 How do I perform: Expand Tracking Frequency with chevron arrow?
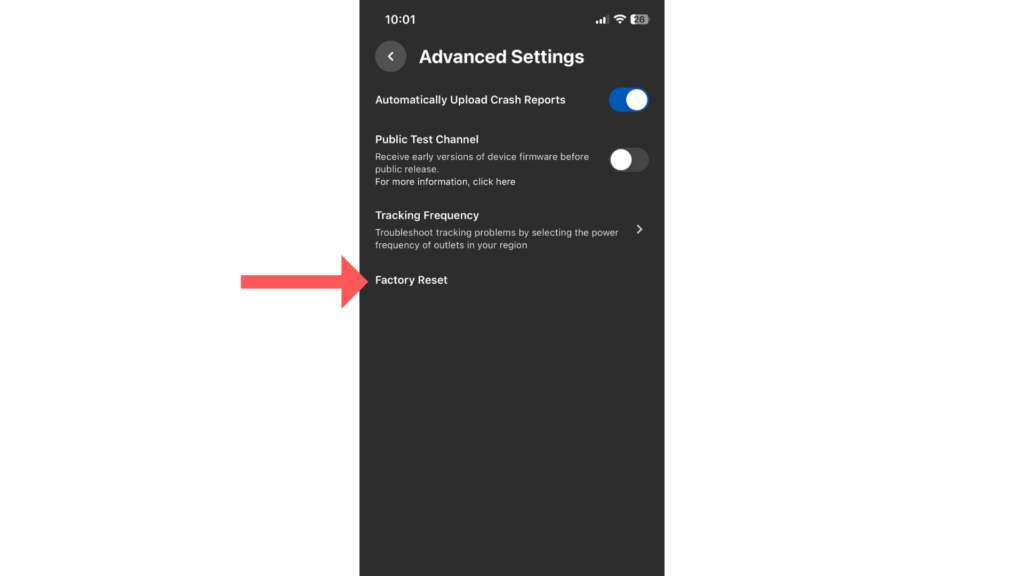(x=639, y=229)
